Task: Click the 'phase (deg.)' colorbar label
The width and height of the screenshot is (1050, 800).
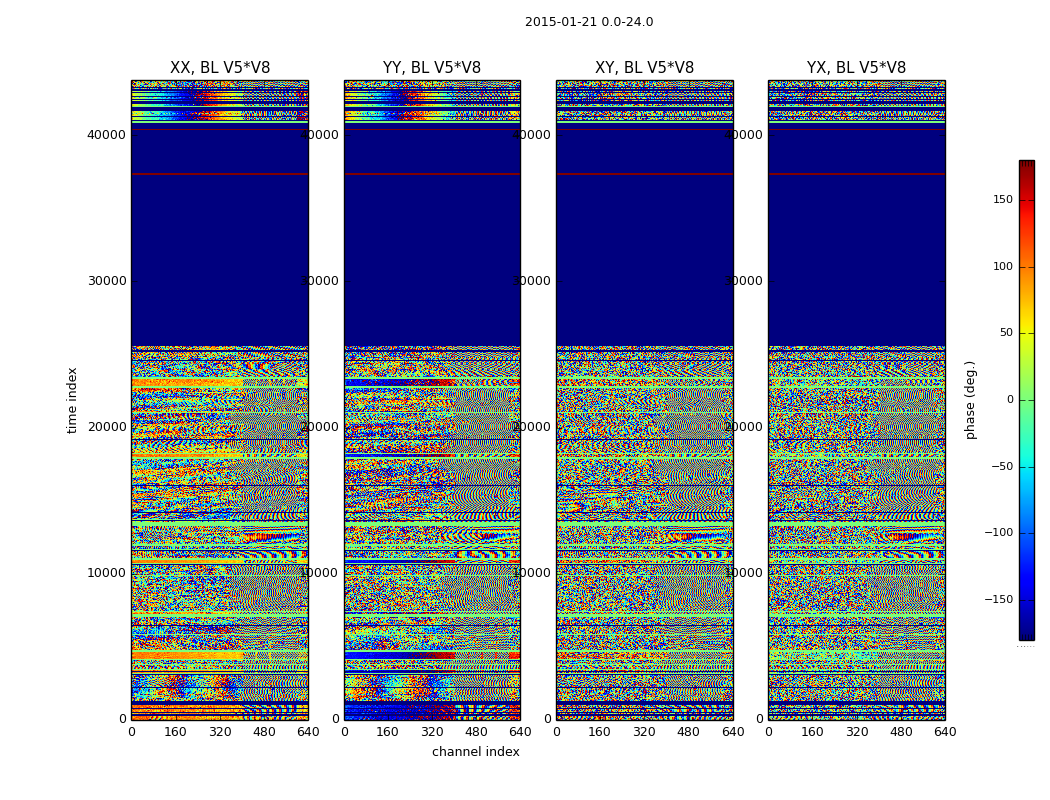Action: pyautogui.click(x=970, y=400)
